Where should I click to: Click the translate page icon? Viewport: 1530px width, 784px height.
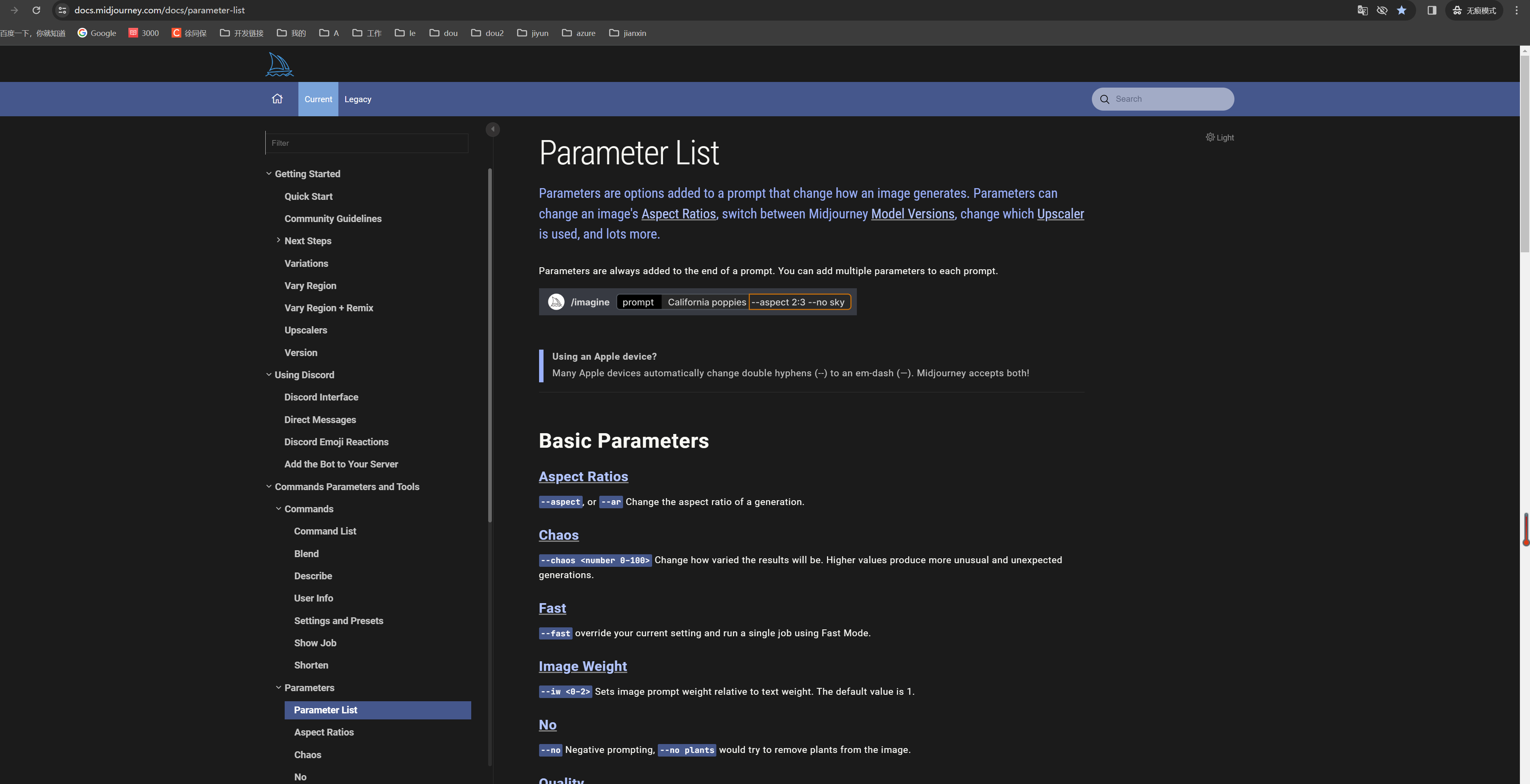[1362, 10]
